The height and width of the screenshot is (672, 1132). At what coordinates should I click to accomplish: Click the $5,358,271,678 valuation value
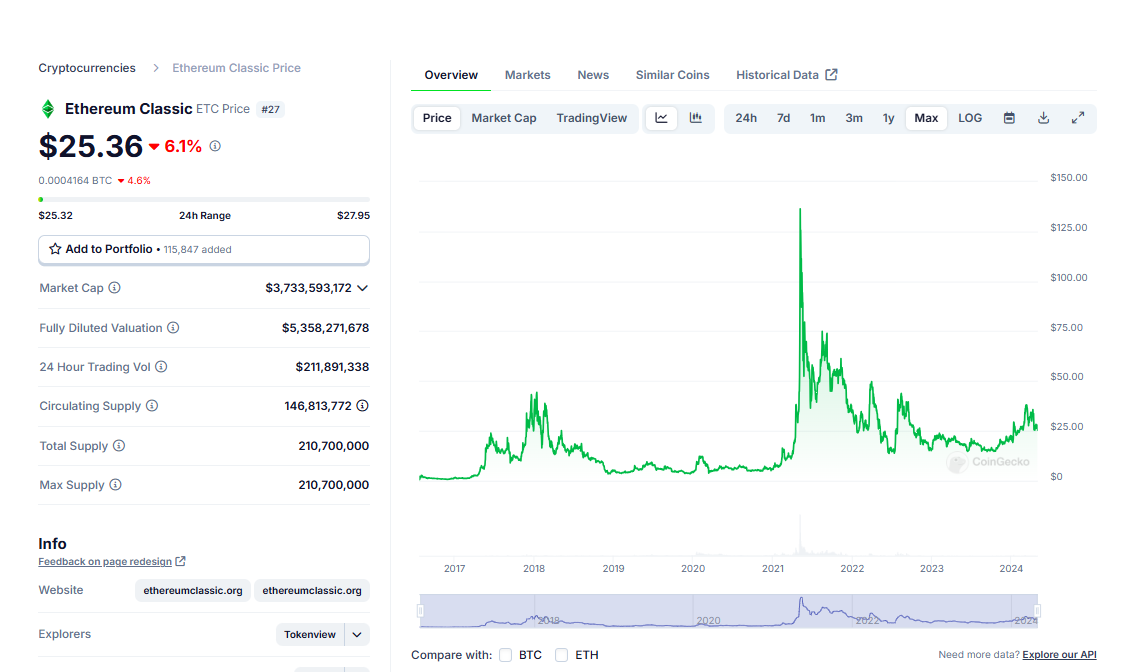[326, 328]
